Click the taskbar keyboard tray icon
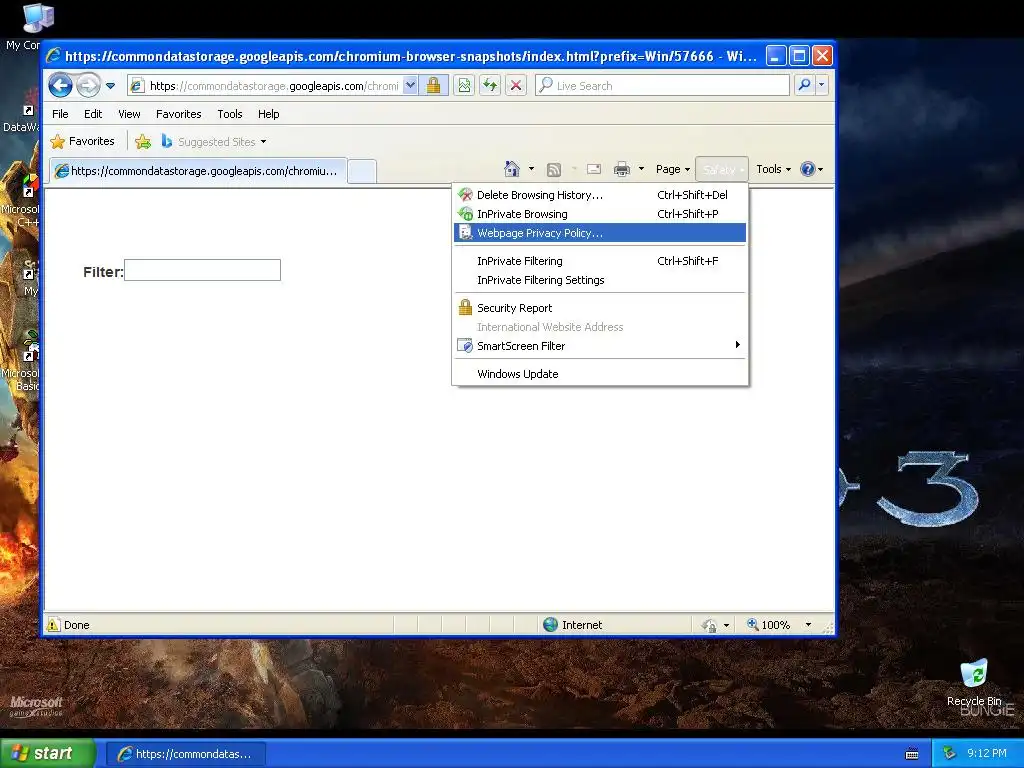Screen dimensions: 1024x768 tap(912, 754)
